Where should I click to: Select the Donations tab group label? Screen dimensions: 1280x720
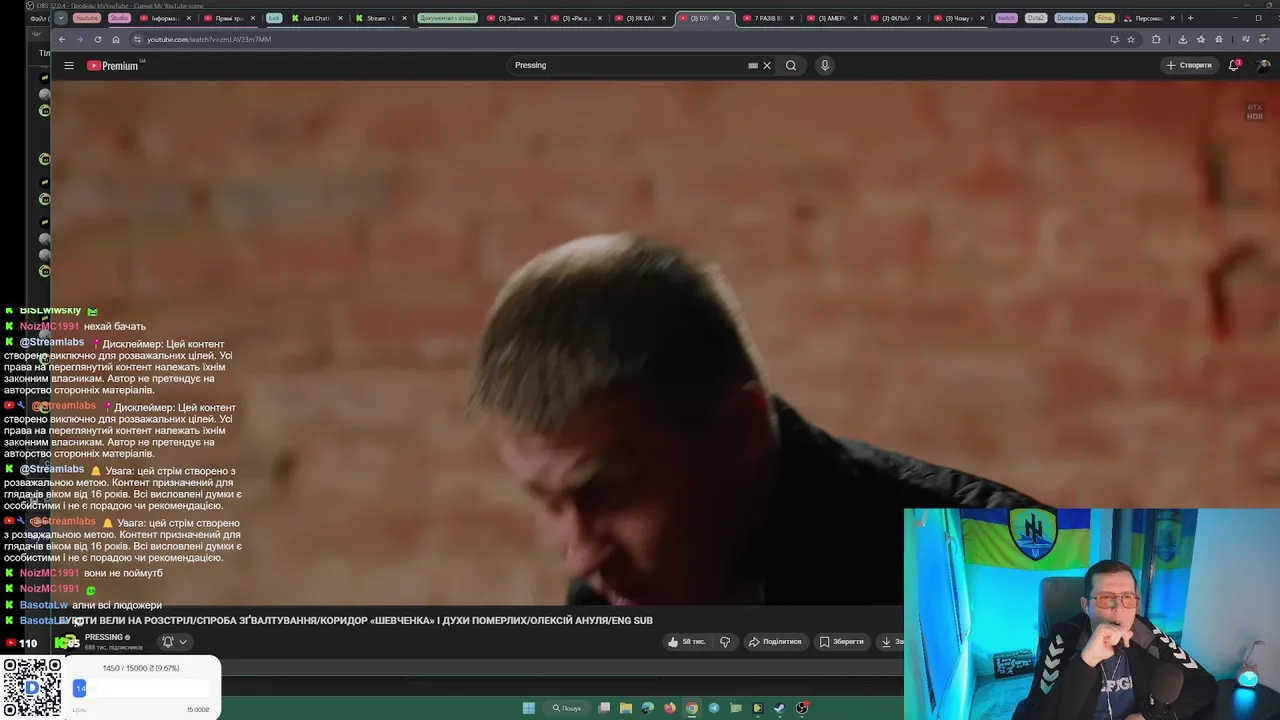(1070, 18)
